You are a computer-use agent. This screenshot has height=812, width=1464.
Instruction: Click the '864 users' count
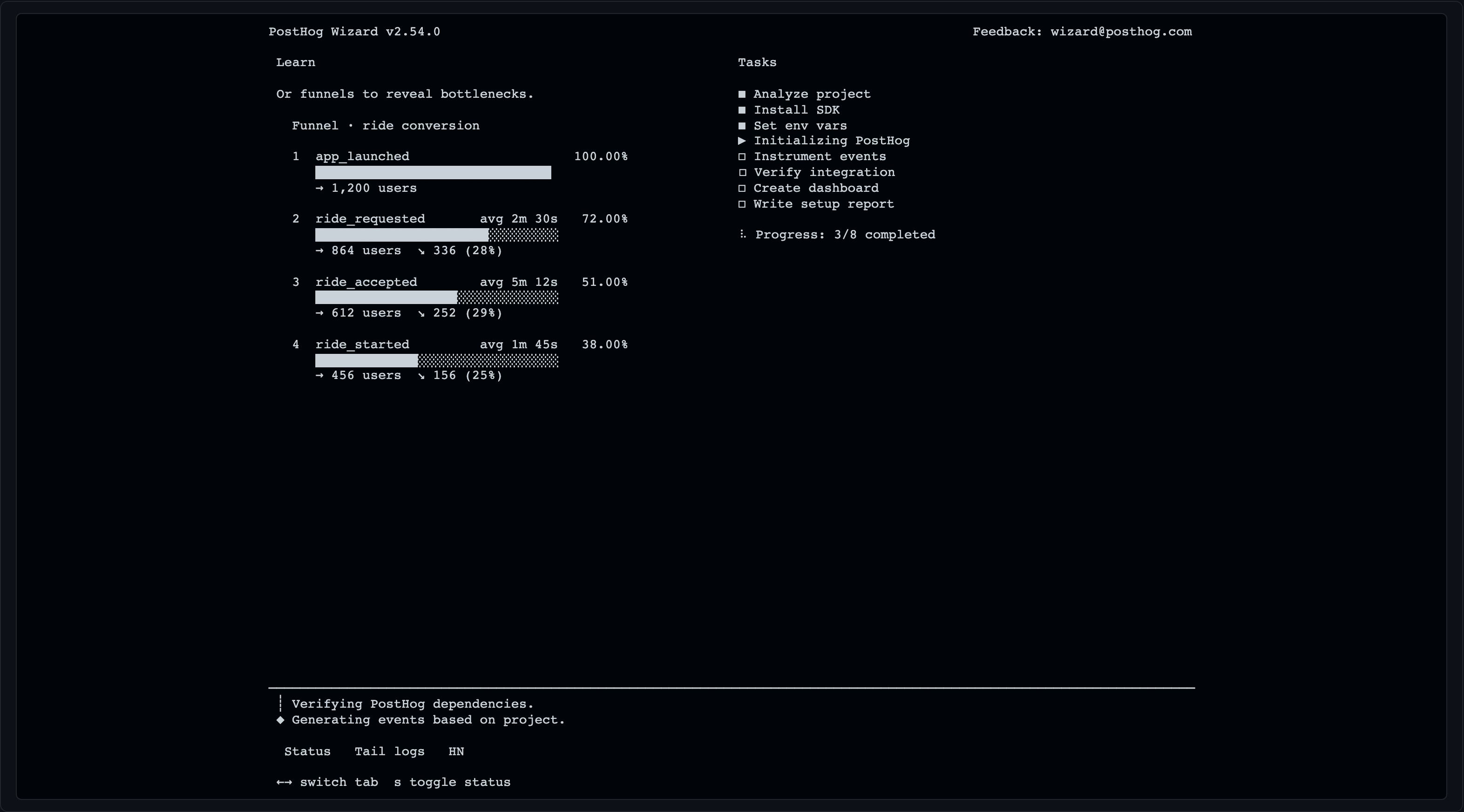coord(366,250)
